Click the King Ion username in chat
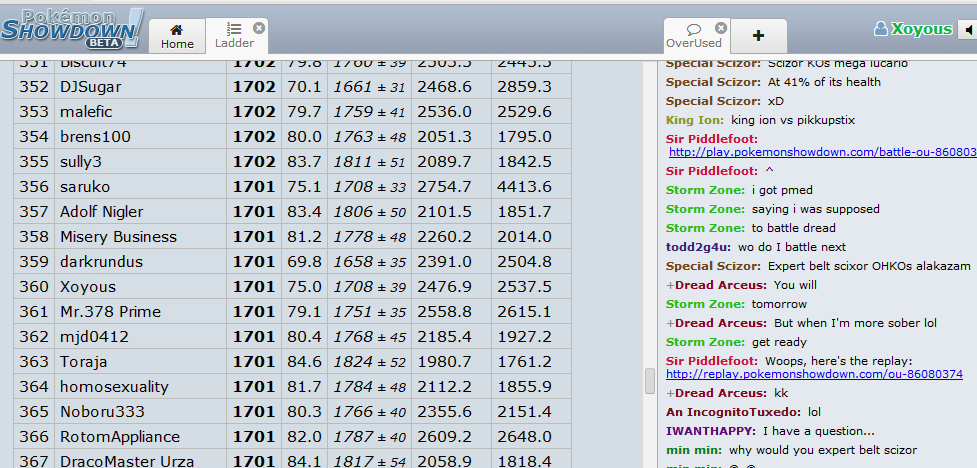 pyautogui.click(x=693, y=120)
